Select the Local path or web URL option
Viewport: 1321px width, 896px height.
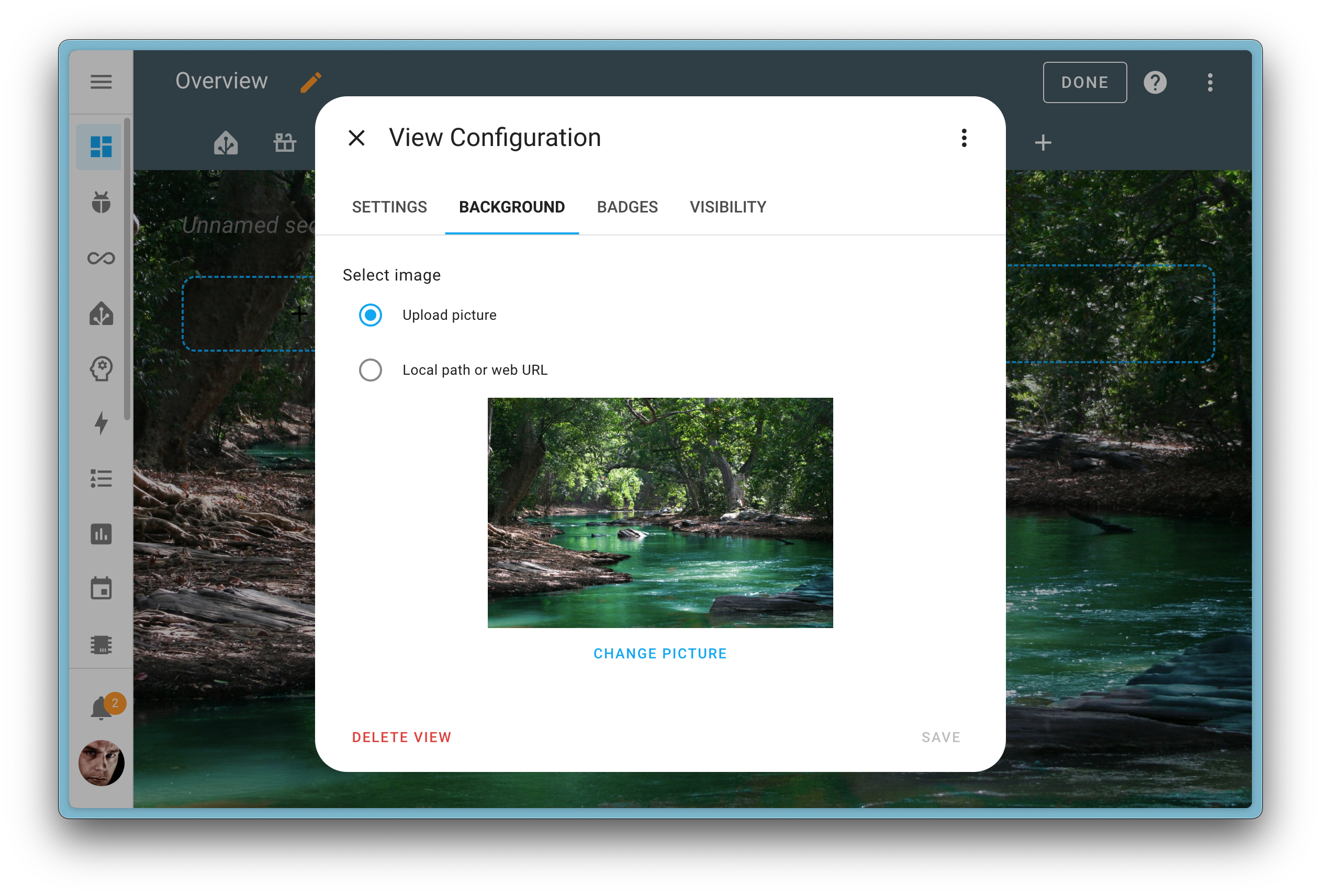click(x=370, y=369)
